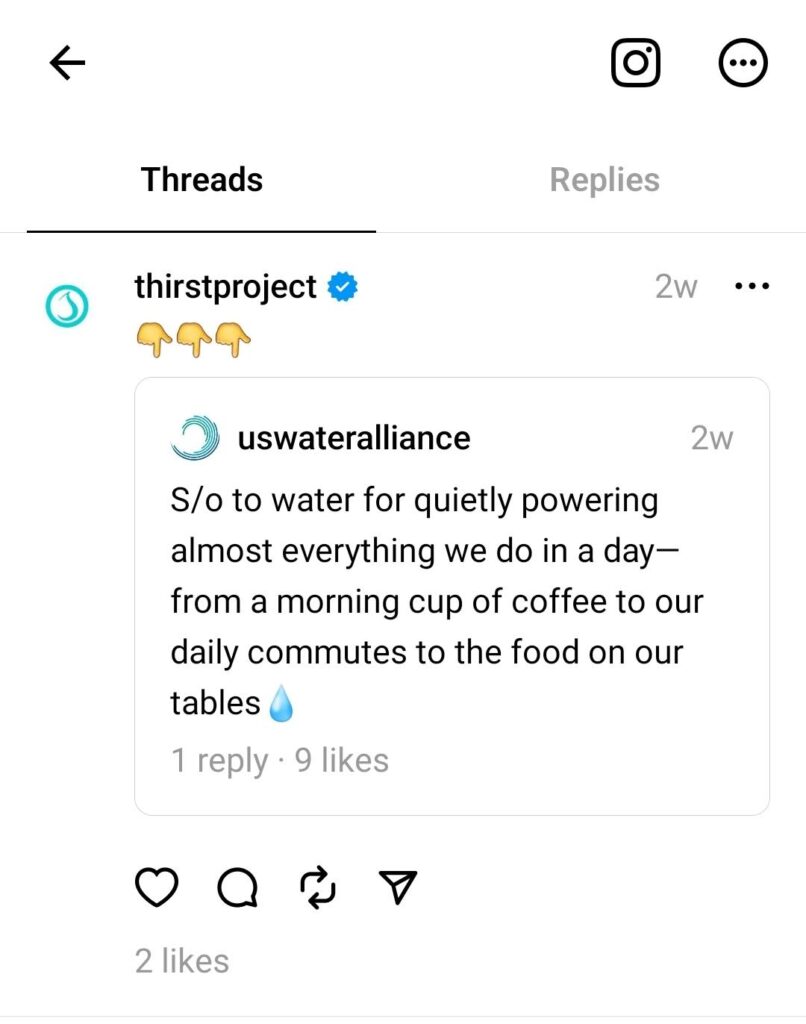Viewport: 806px width, 1024px height.
Task: View the 2 likes on the thread
Action: coord(183,961)
